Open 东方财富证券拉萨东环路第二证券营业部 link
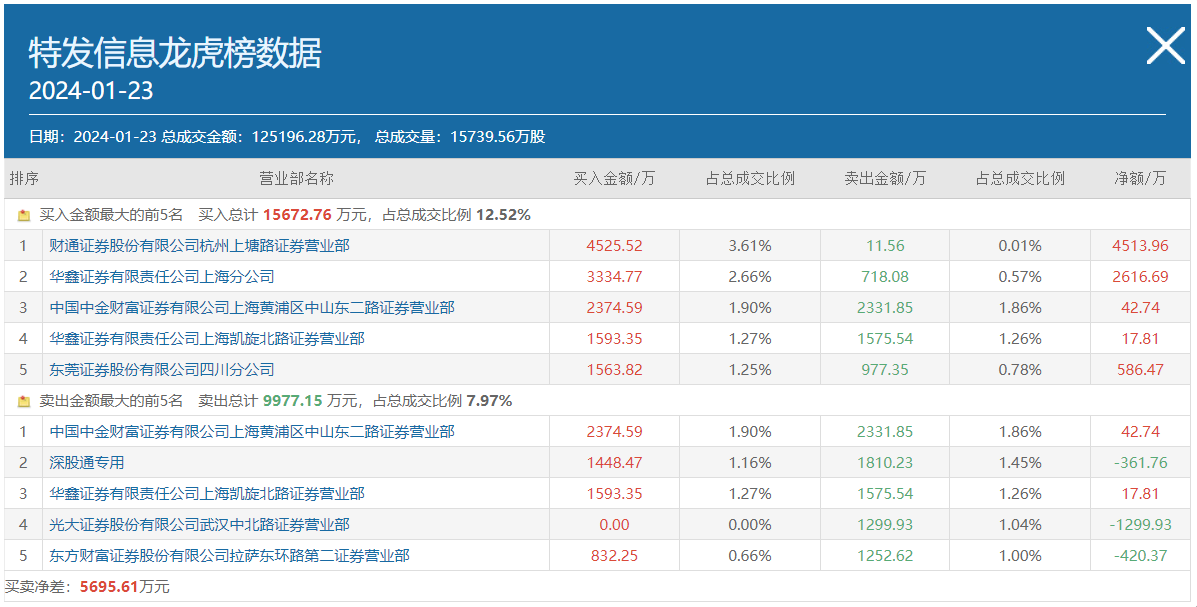This screenshot has width=1197, height=607. pos(229,555)
